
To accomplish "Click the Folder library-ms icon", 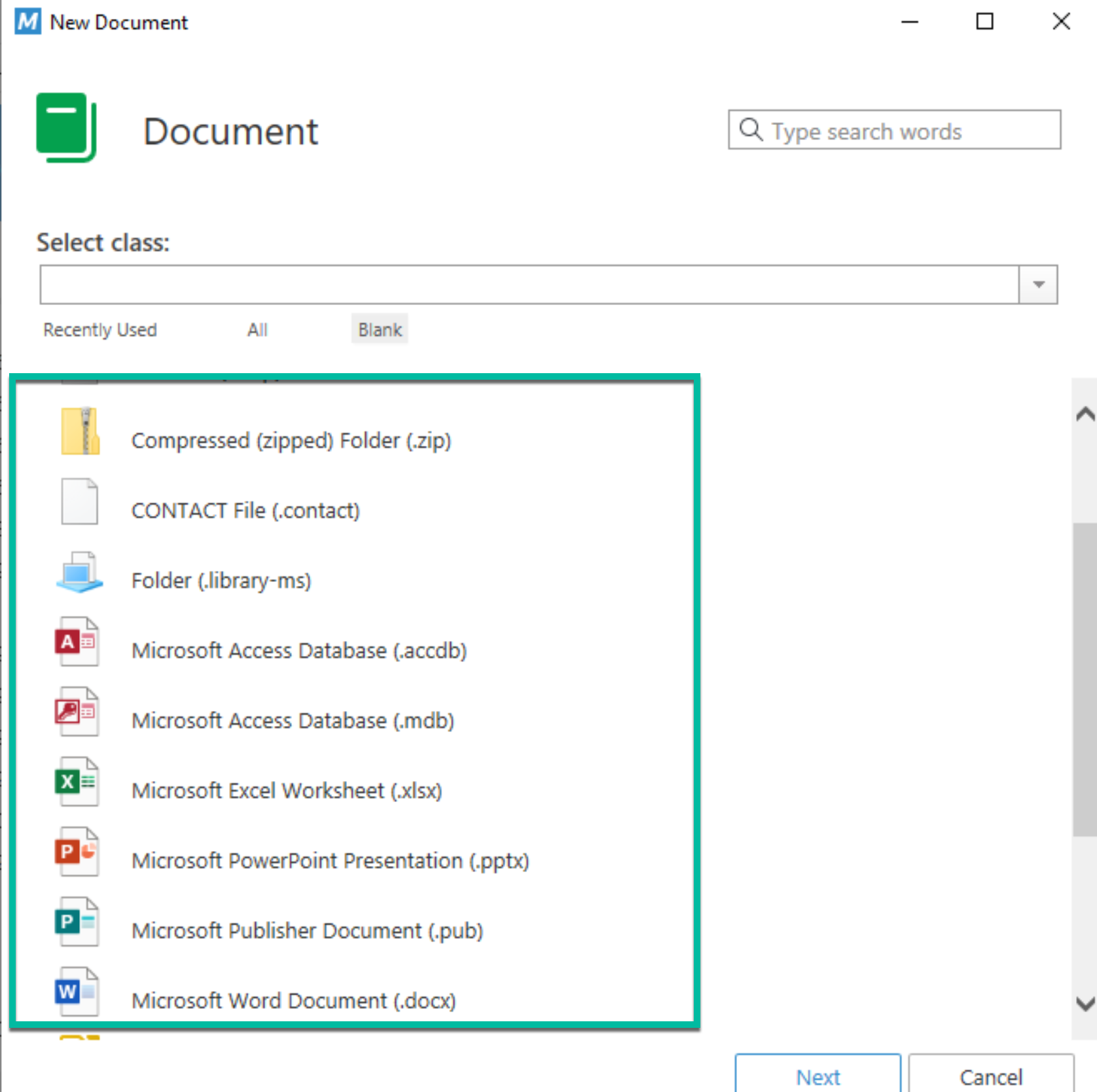I will point(80,572).
